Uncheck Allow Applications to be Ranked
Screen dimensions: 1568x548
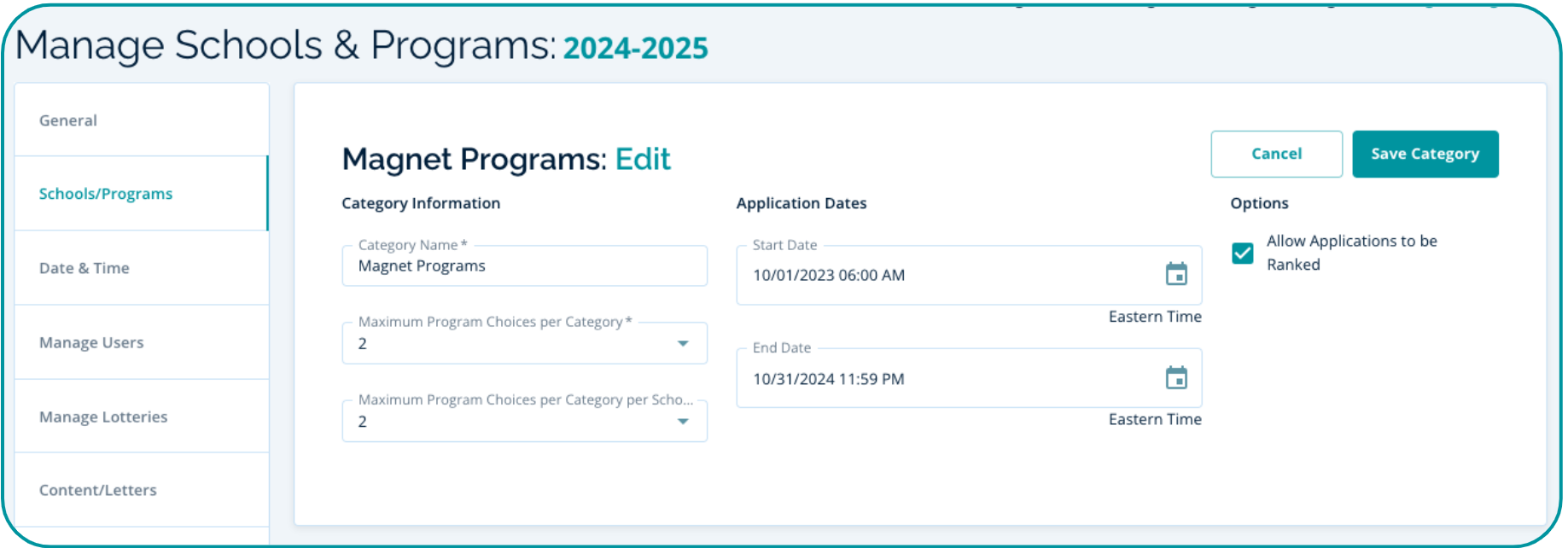tap(1243, 254)
